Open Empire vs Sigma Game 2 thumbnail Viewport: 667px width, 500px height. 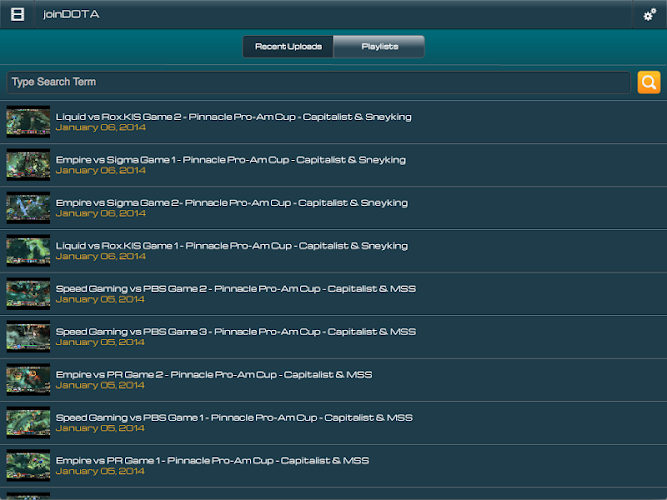point(28,208)
